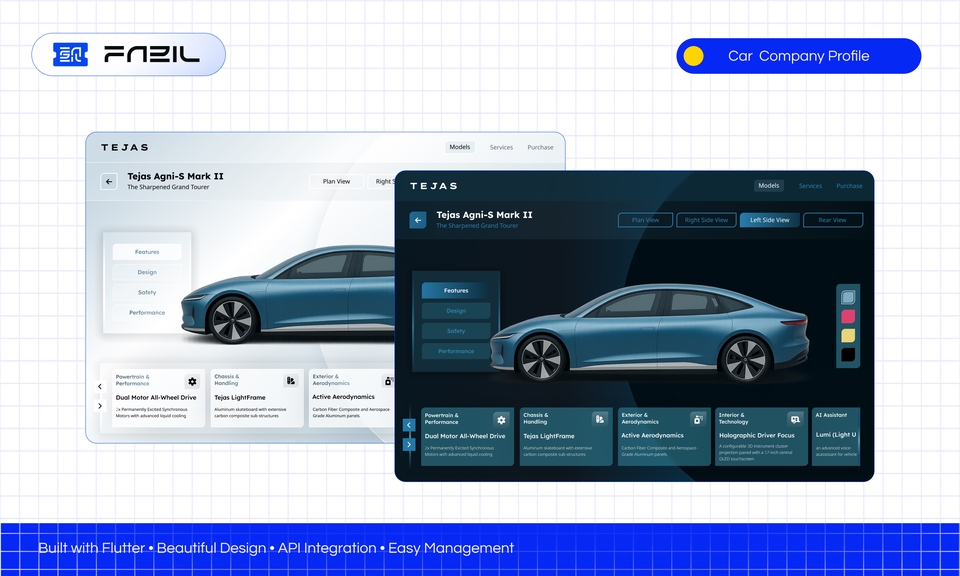Select Features in the sidebar menu
The width and height of the screenshot is (960, 576).
coord(457,290)
